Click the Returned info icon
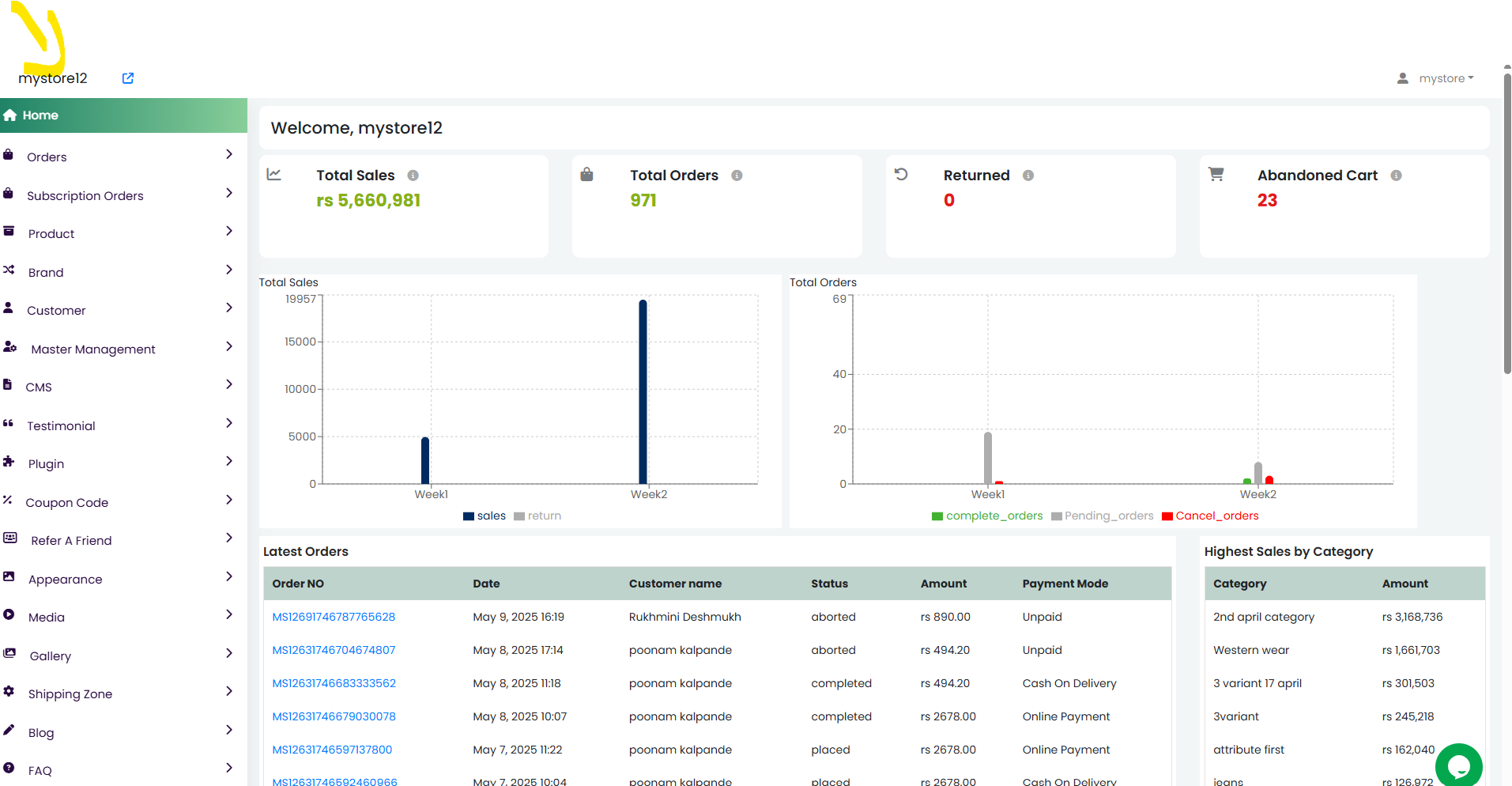This screenshot has height=786, width=1512. point(1028,176)
